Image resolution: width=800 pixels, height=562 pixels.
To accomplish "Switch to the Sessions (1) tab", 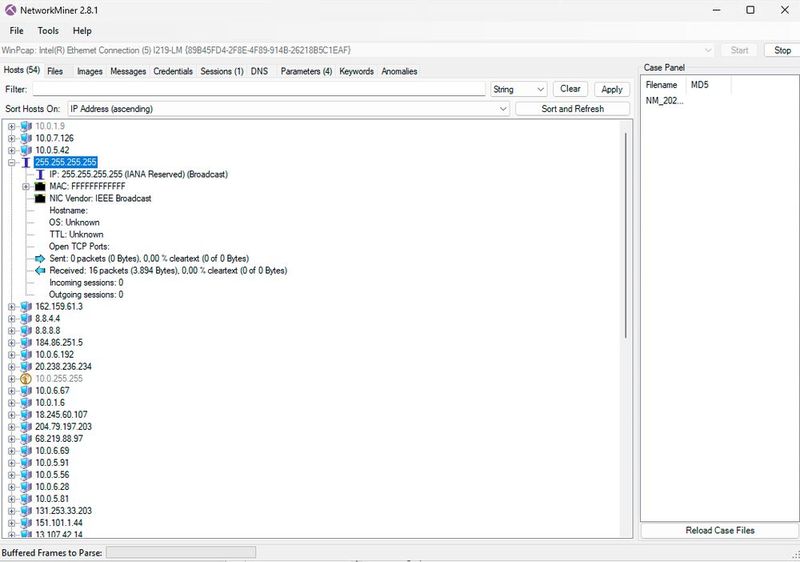I will click(x=222, y=71).
